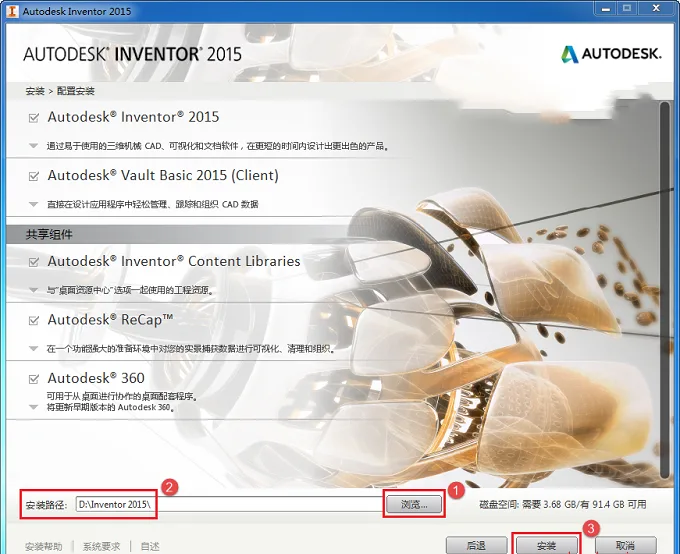Open the 系统要求 system requirements link
680x554 pixels.
pos(101,546)
